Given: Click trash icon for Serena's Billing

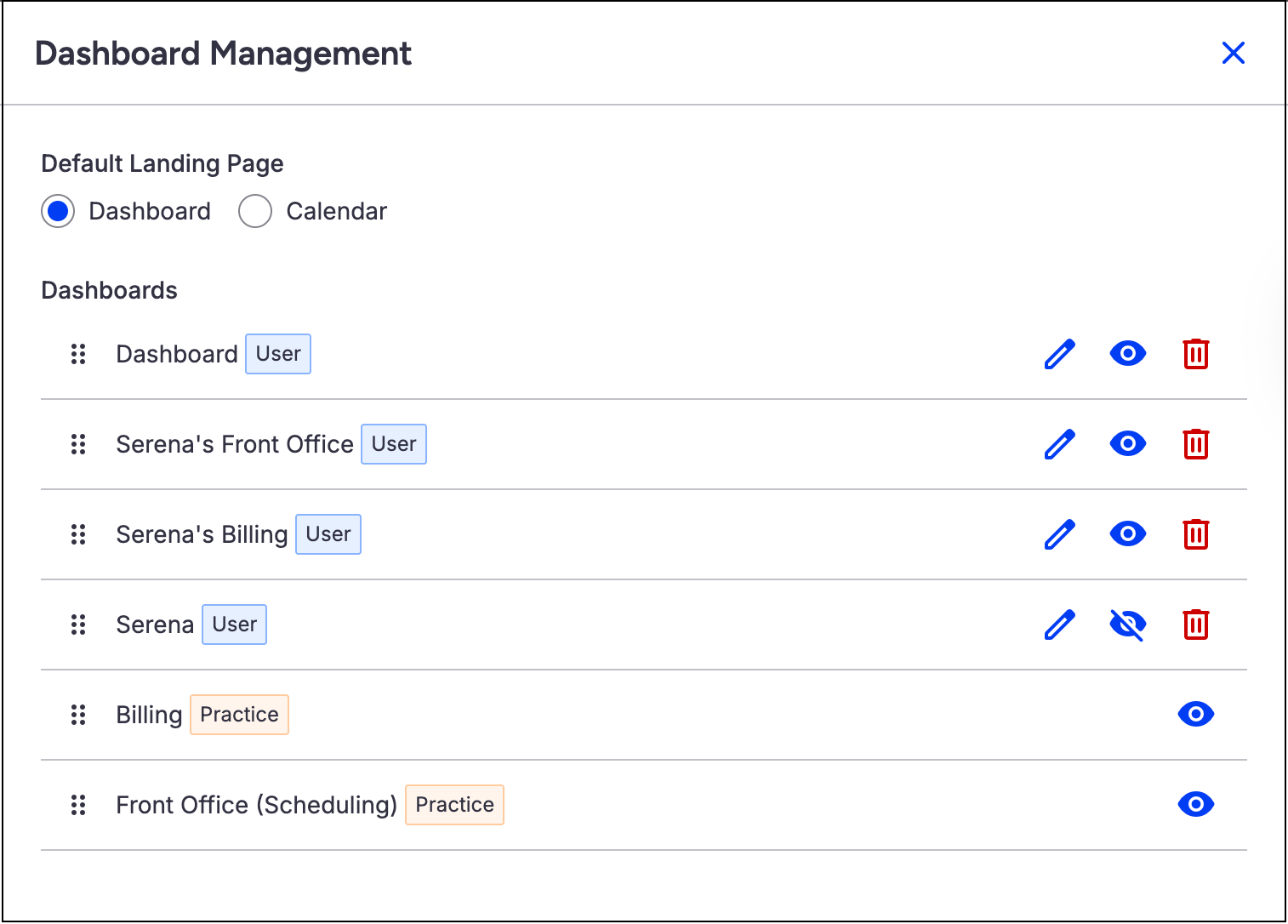Looking at the screenshot, I should pyautogui.click(x=1195, y=534).
